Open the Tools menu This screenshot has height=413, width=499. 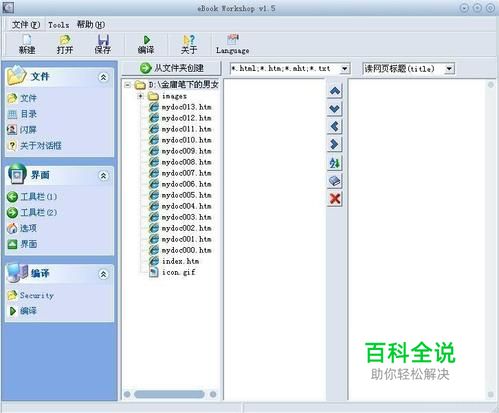(x=59, y=25)
